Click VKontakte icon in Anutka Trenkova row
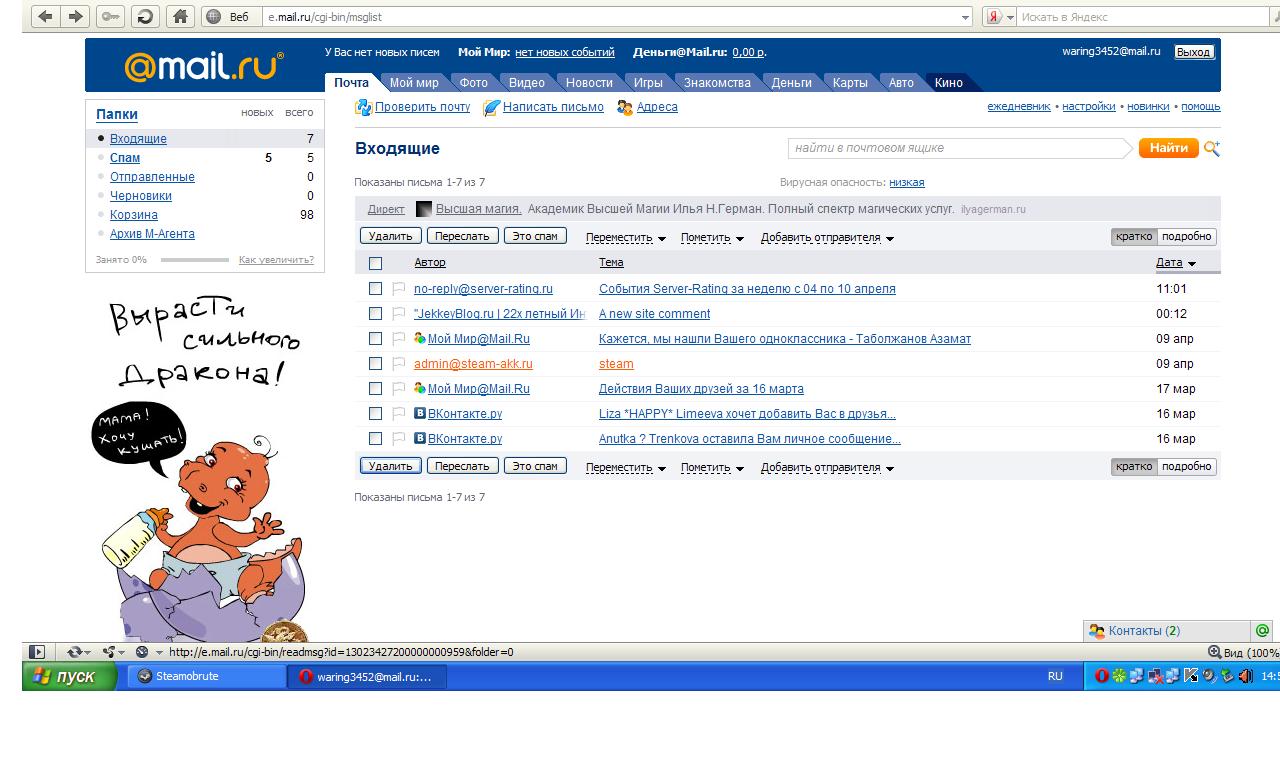This screenshot has width=1280, height=768. [420, 439]
